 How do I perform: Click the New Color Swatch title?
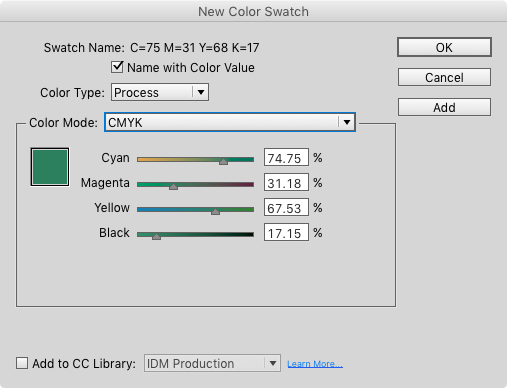coord(253,12)
